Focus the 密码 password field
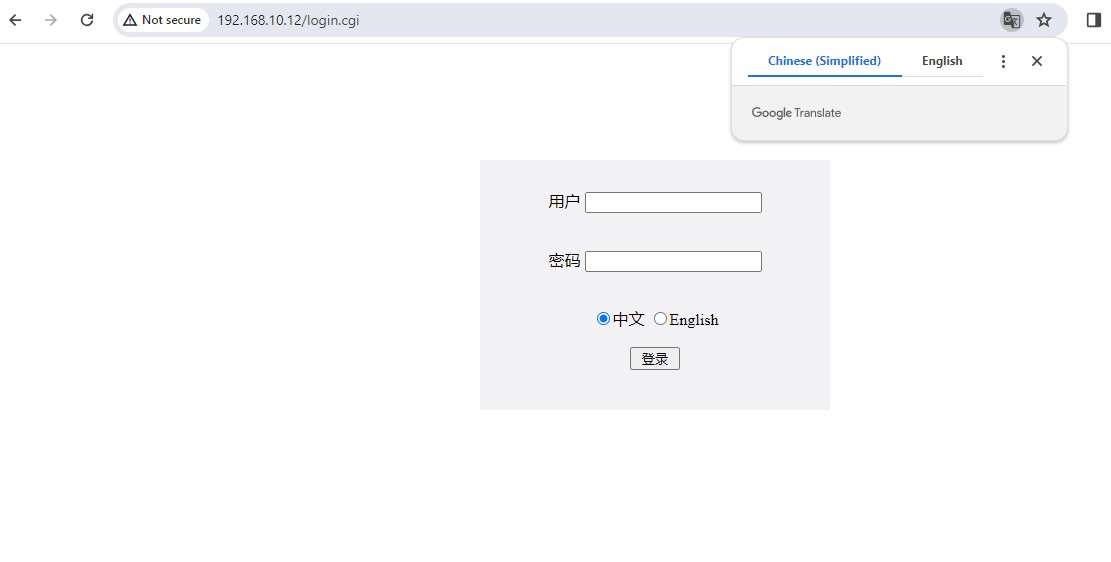This screenshot has height=562, width=1111. coord(673,262)
